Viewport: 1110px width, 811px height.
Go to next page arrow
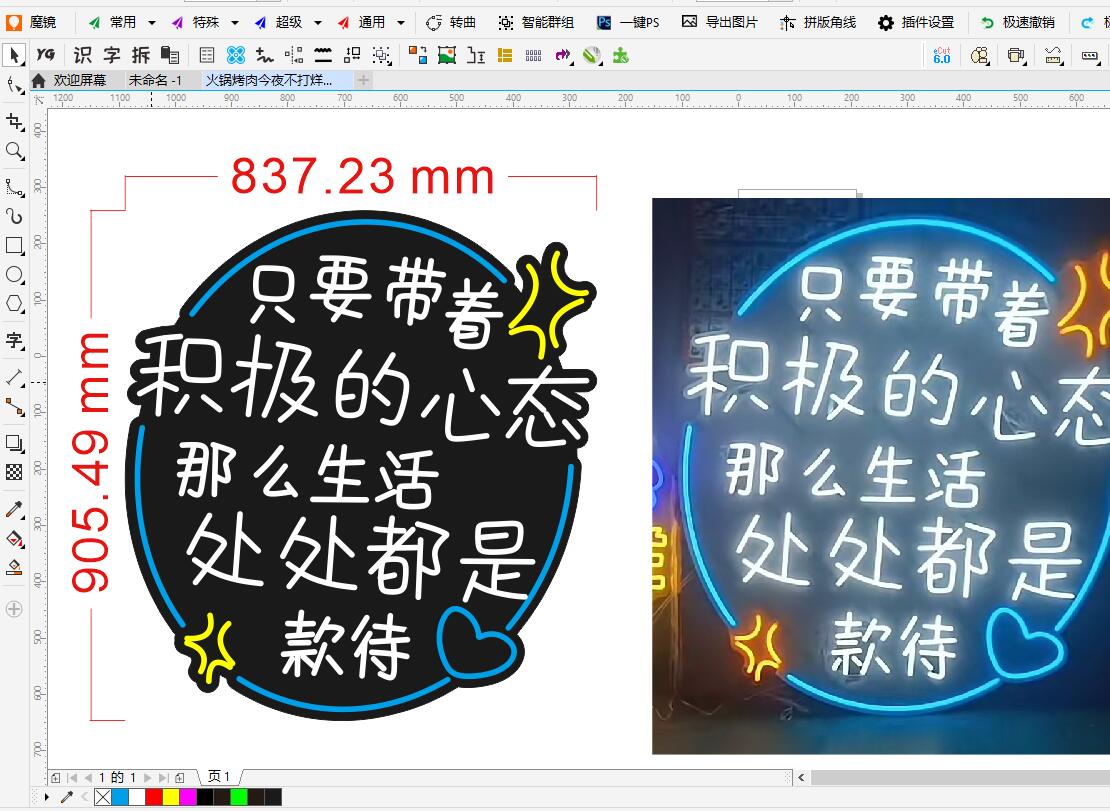point(148,777)
